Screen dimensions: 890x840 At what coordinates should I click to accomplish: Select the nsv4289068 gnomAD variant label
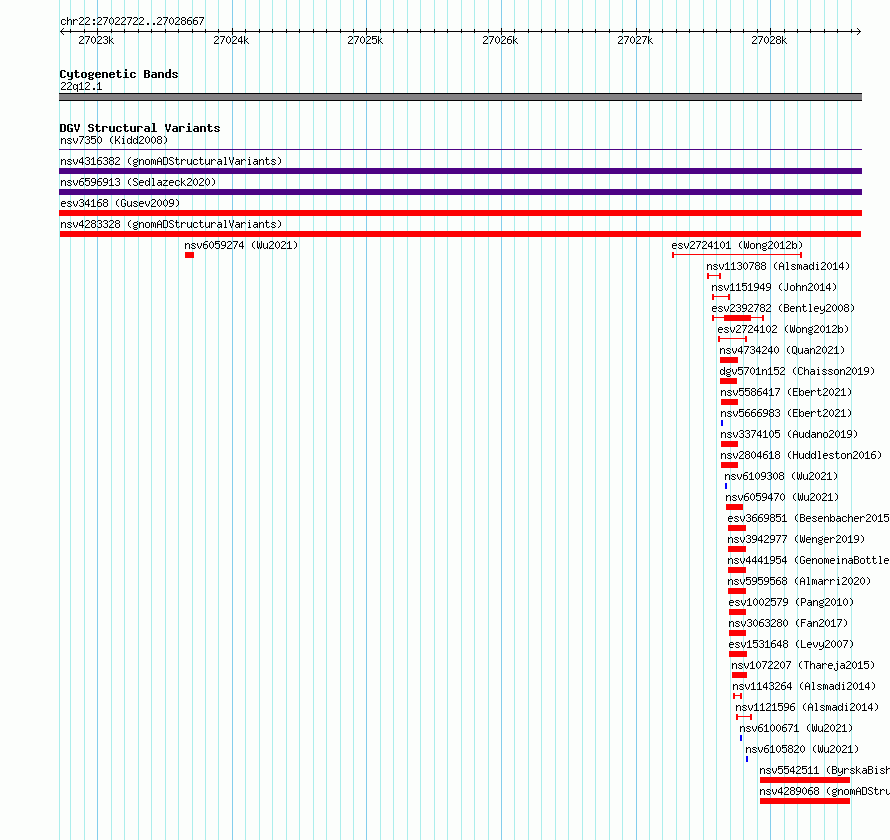pos(824,791)
